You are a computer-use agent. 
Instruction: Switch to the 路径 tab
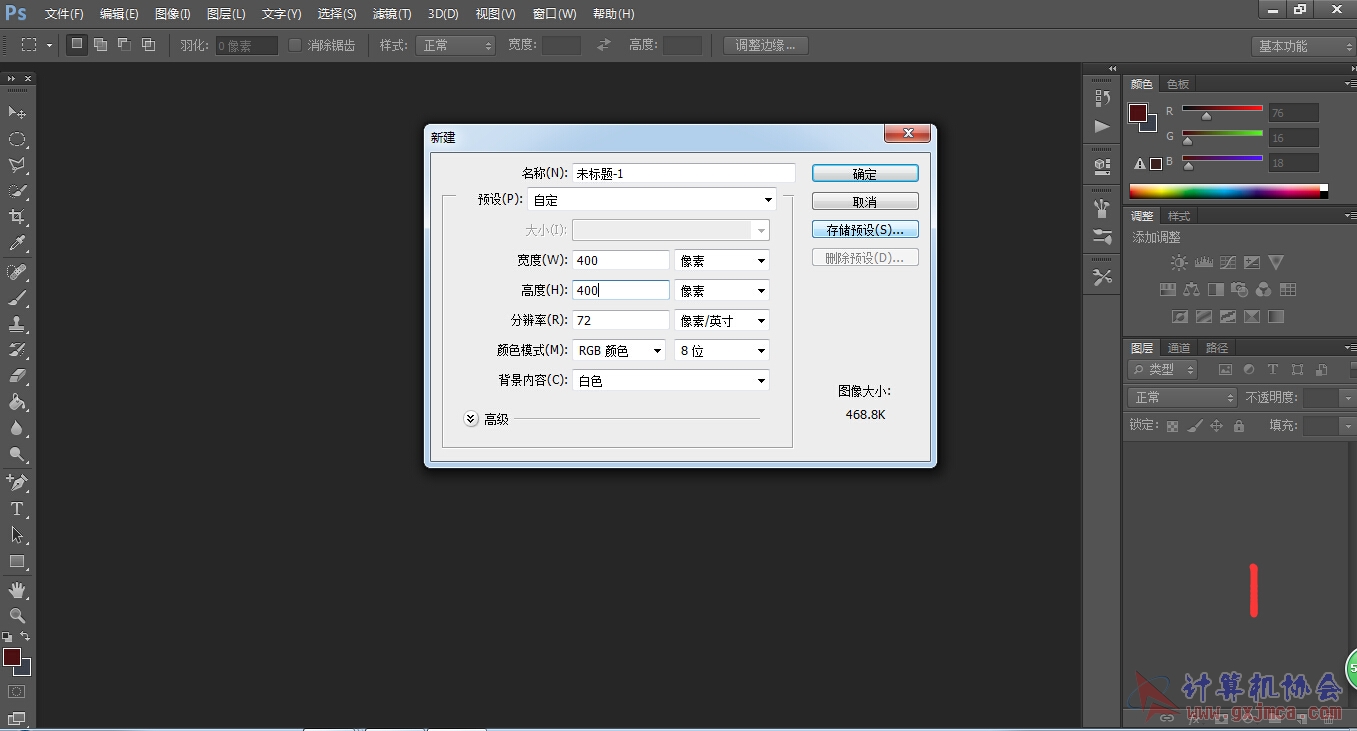coord(1217,348)
